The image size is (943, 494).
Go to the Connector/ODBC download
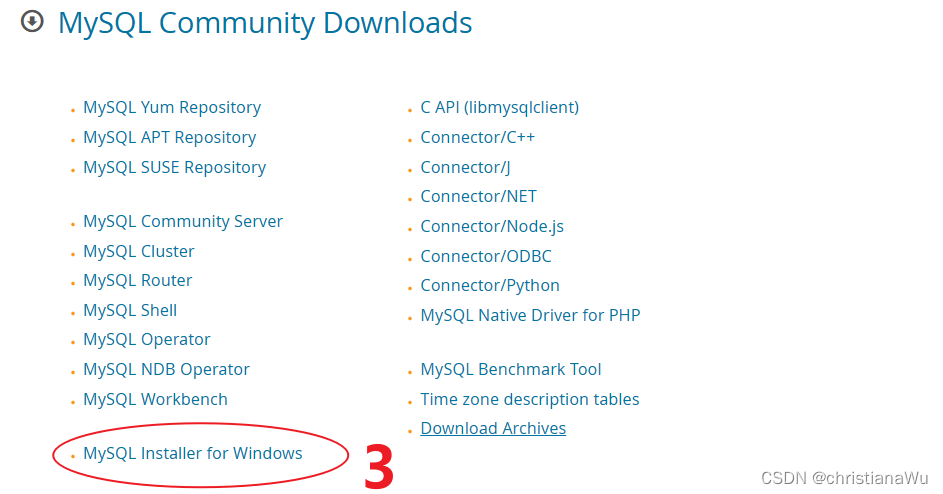coord(486,256)
